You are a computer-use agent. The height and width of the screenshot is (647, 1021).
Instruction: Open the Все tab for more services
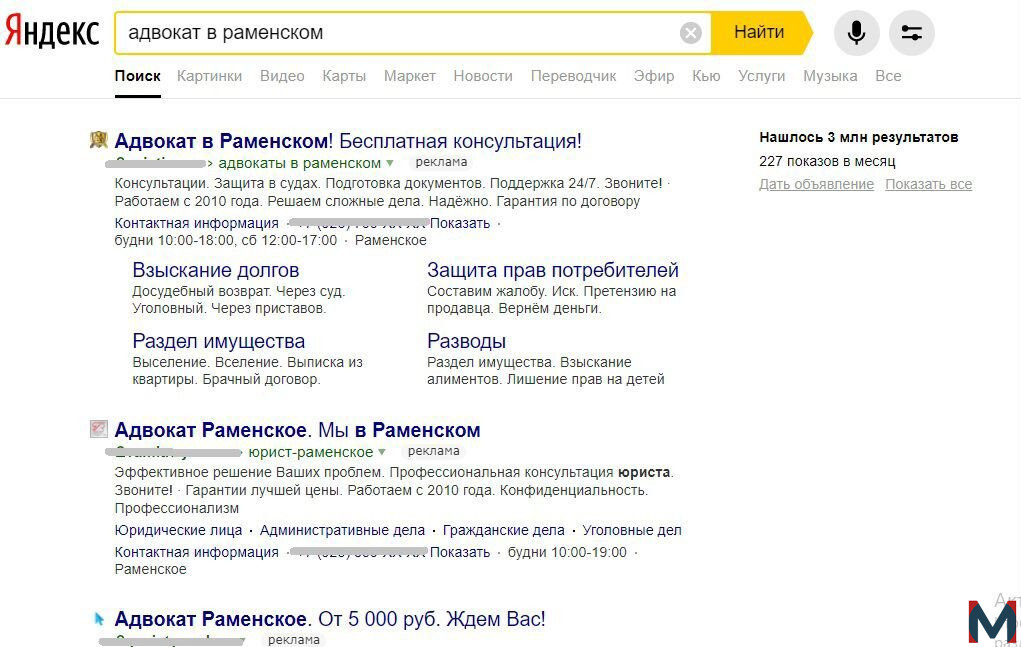click(888, 76)
